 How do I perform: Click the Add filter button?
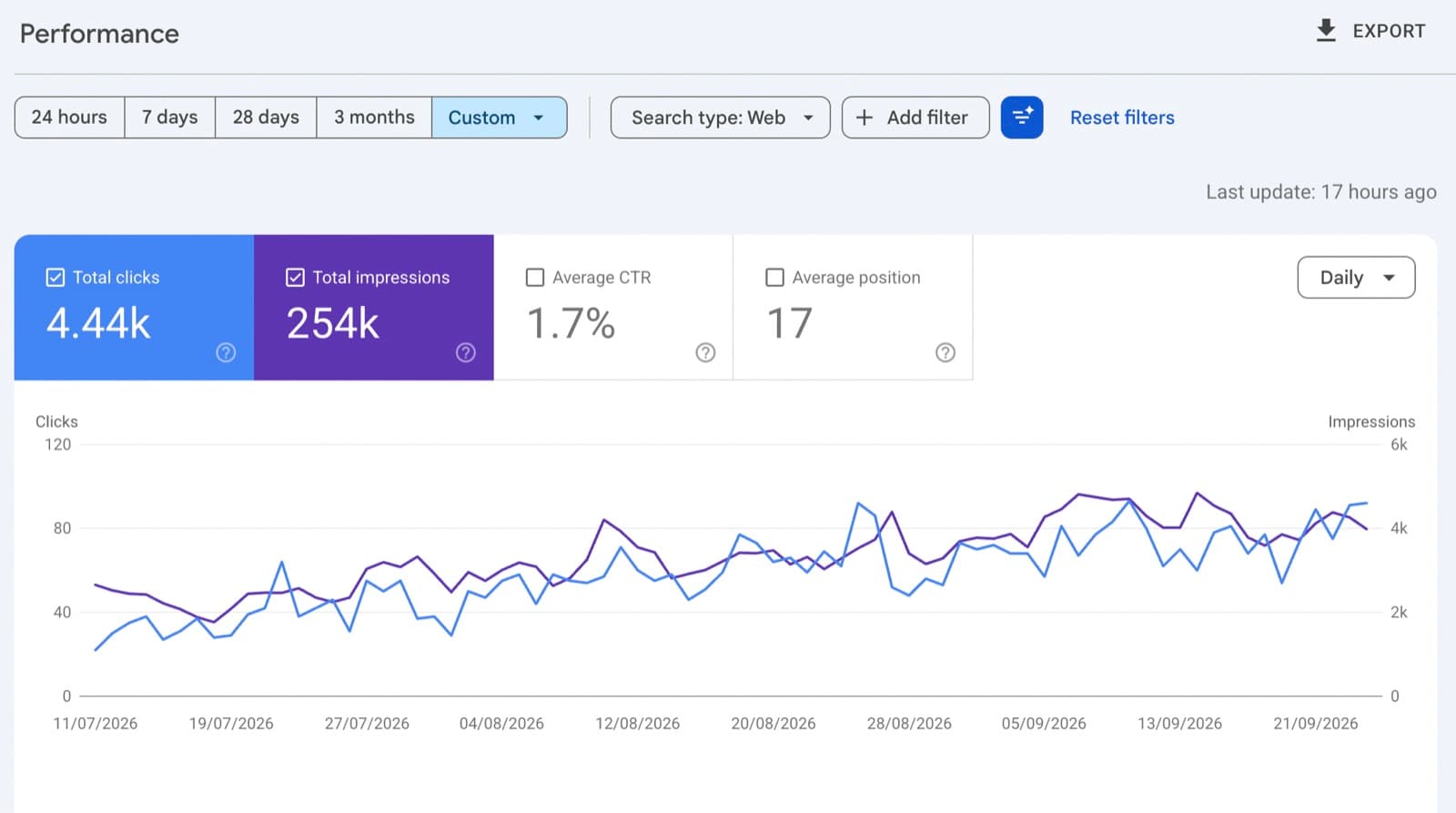(915, 117)
